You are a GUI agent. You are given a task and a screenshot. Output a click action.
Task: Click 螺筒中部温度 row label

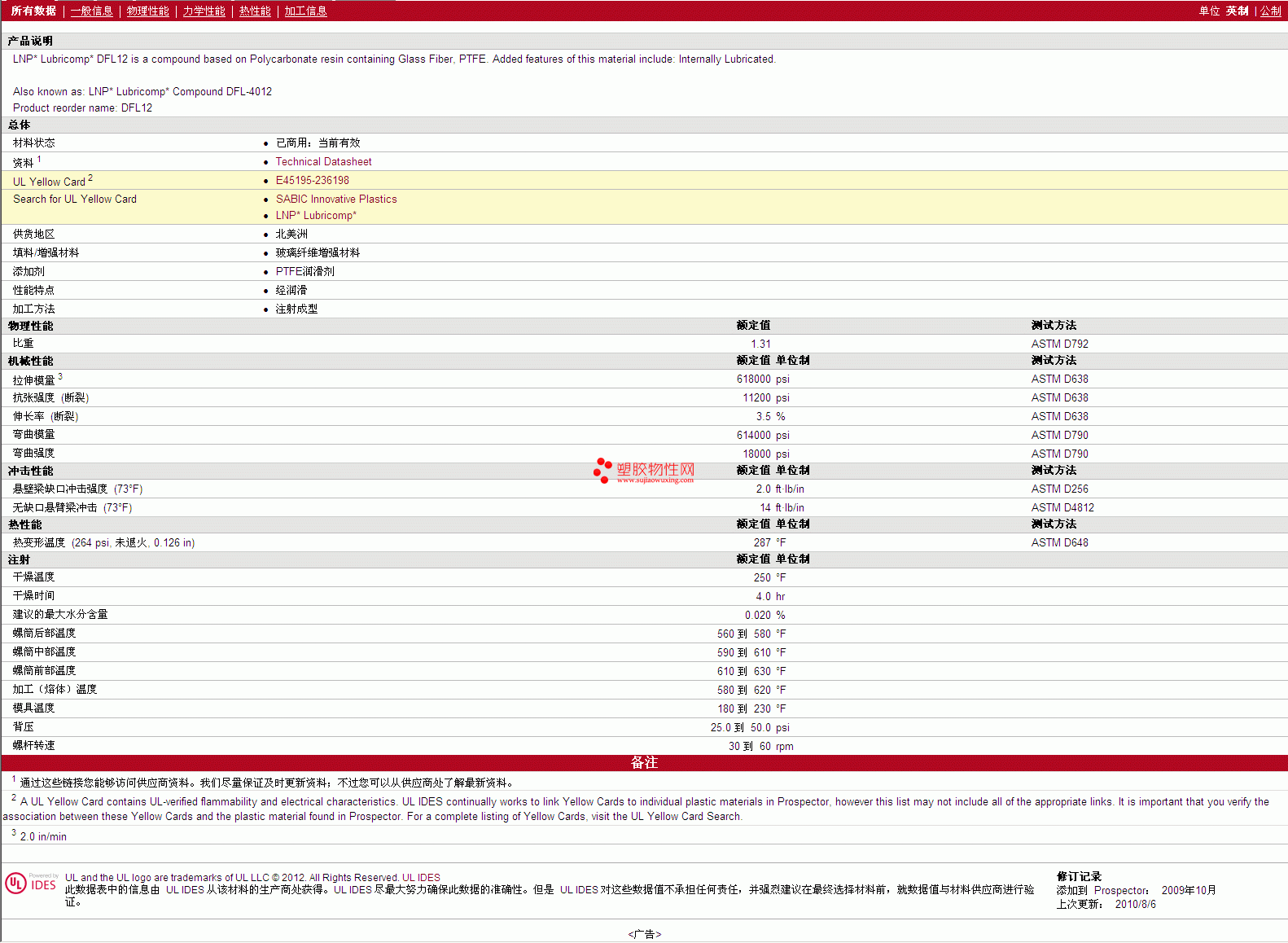44,651
